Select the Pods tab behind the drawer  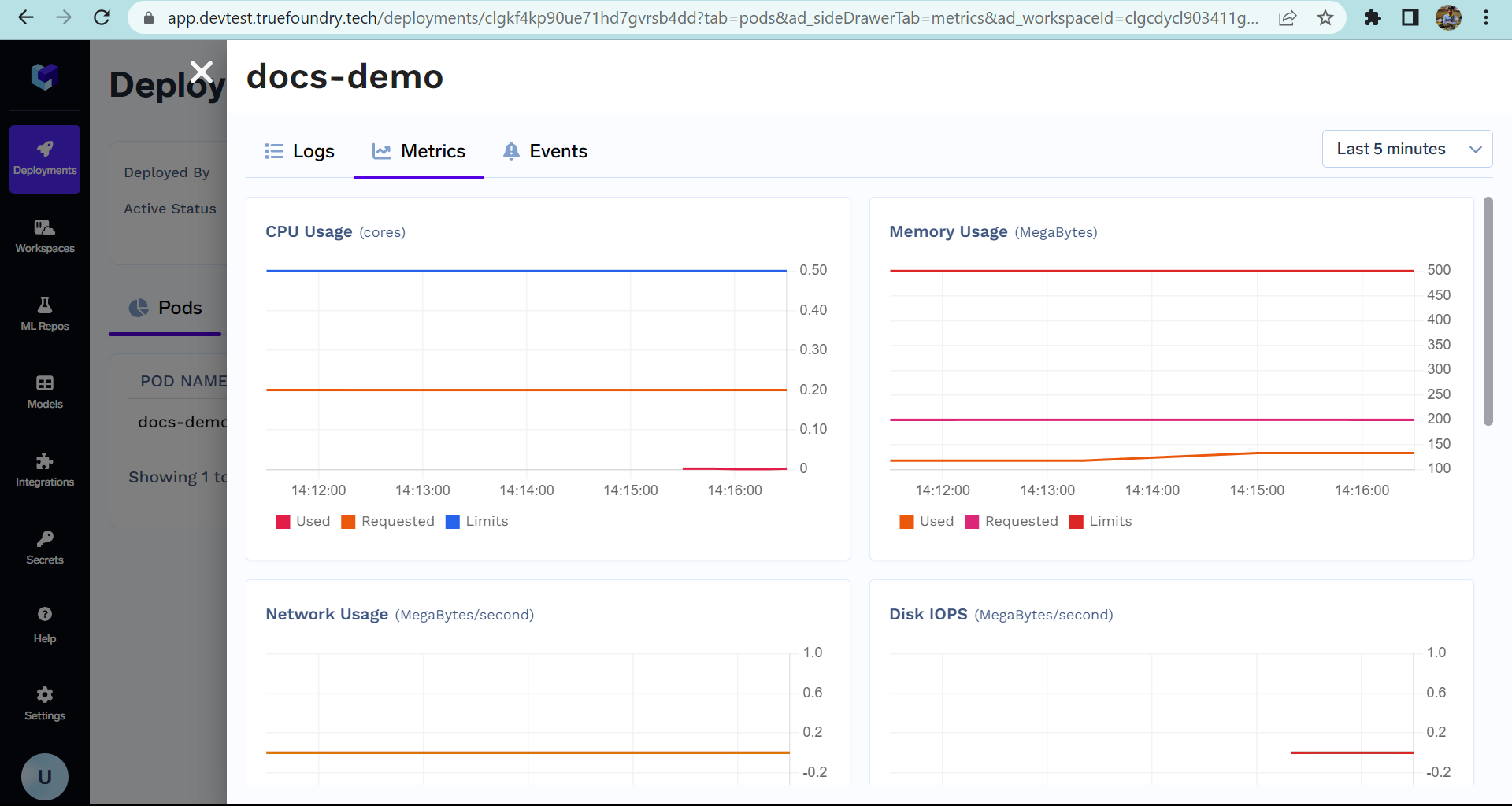[x=165, y=308]
